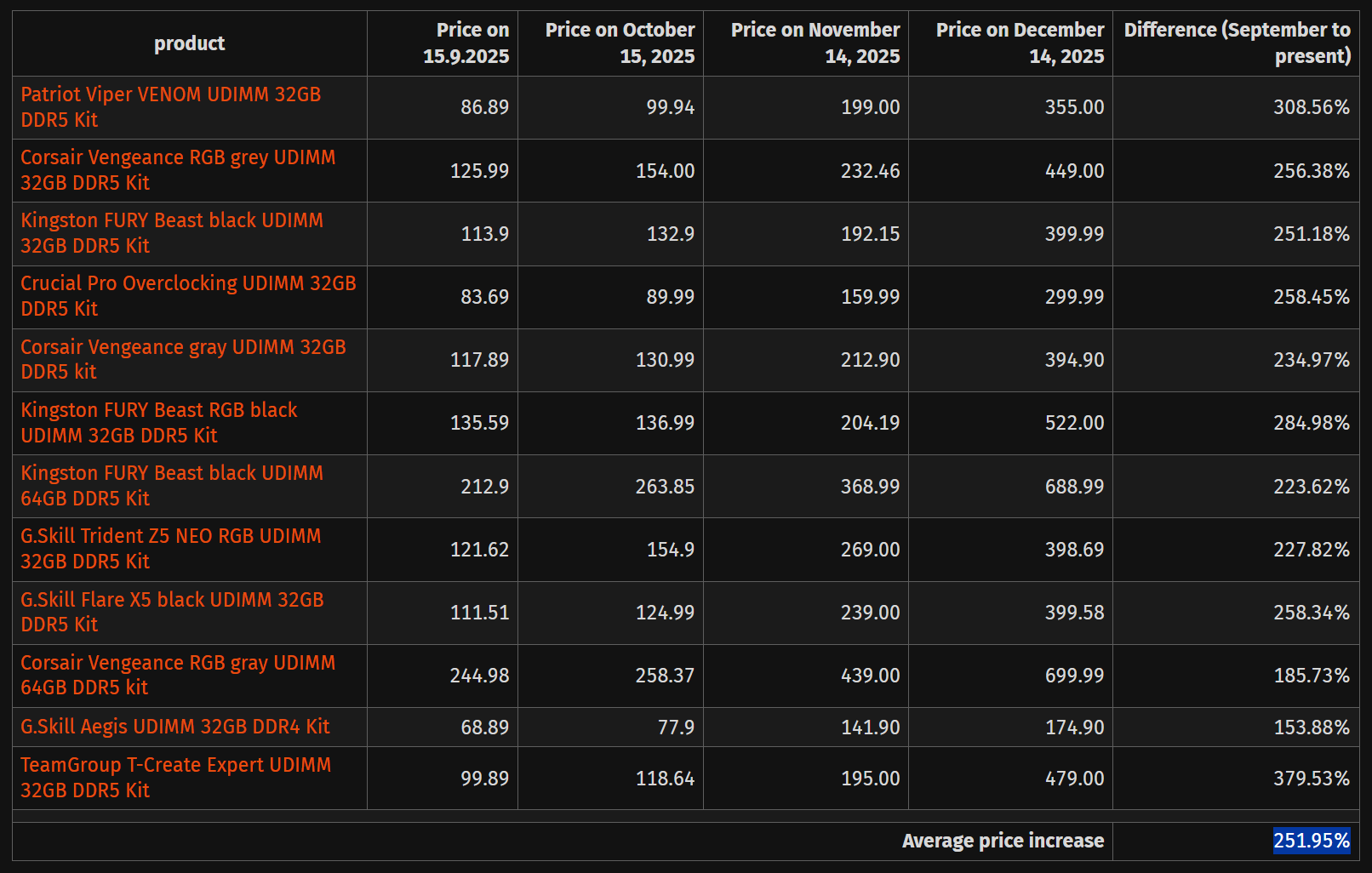Click the 'Difference (September to present)' header
The image size is (1372, 873).
[x=1237, y=43]
